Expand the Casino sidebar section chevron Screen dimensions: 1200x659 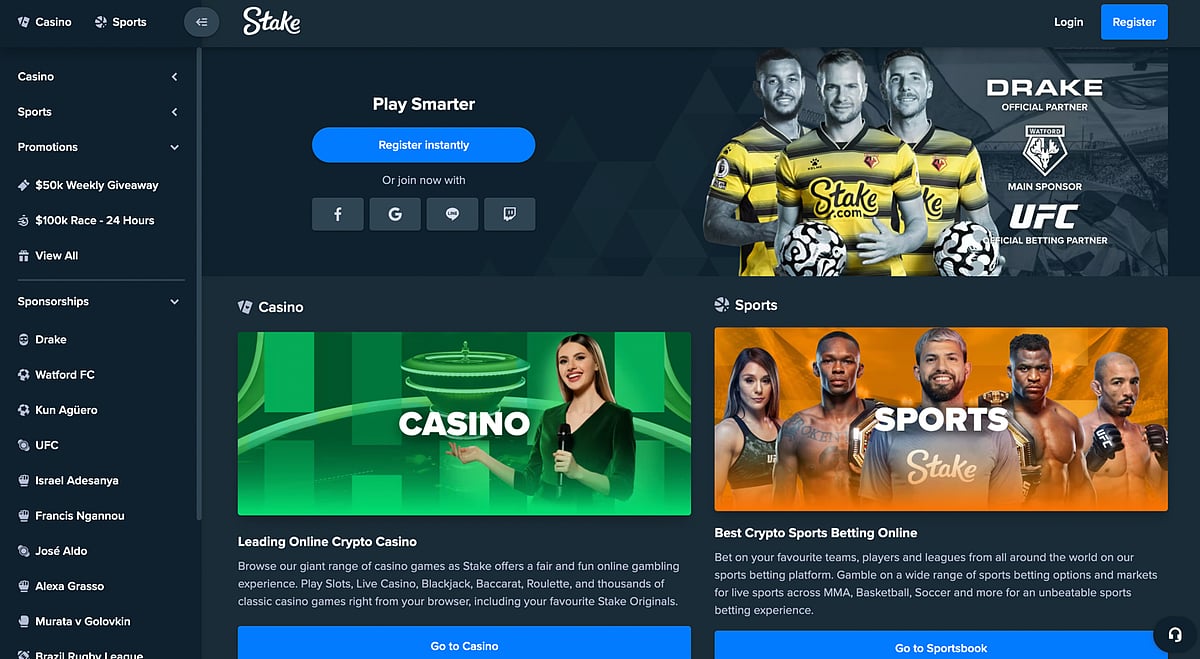point(175,77)
